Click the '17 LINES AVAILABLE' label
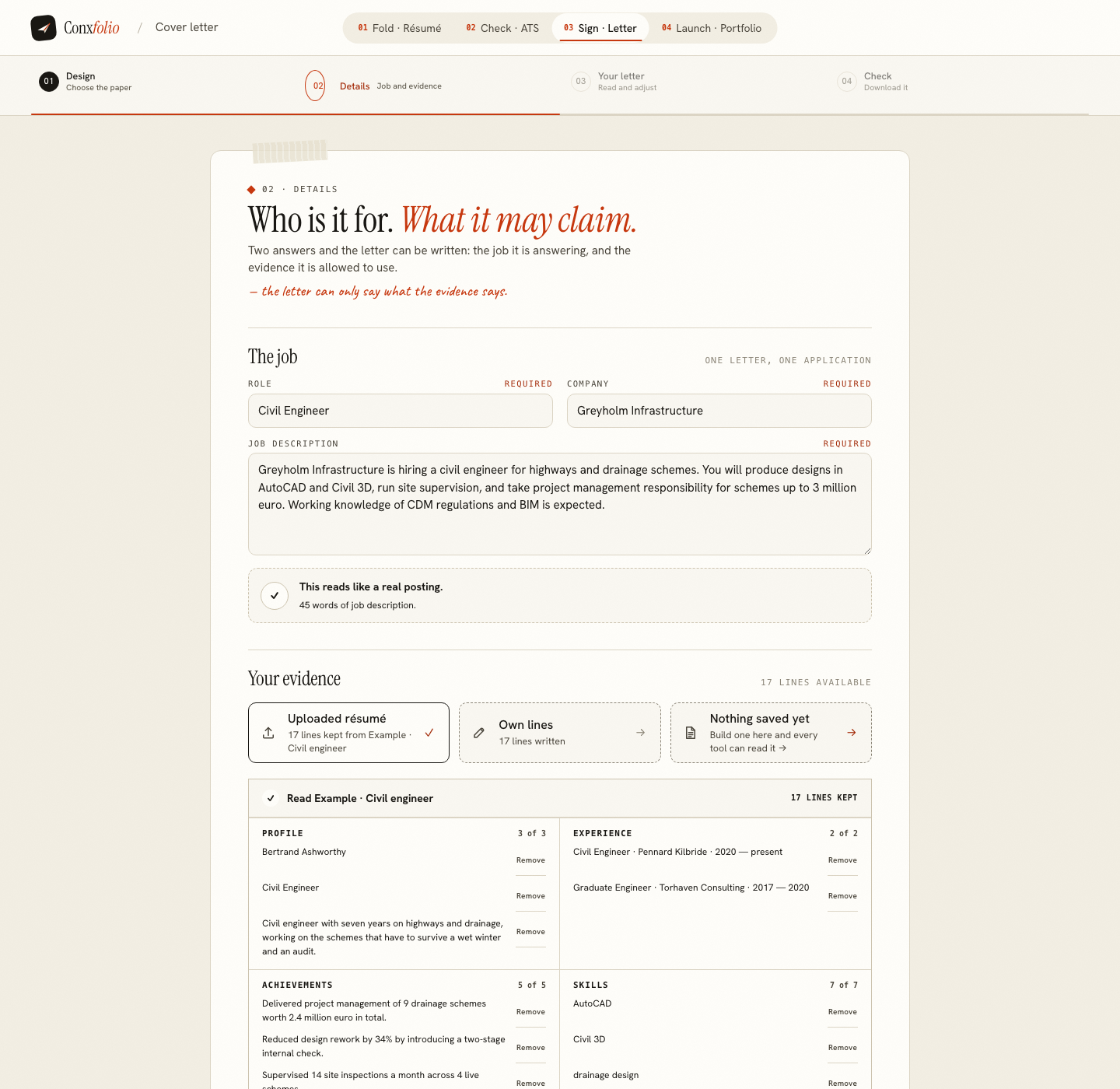1120x1089 pixels. pos(816,682)
